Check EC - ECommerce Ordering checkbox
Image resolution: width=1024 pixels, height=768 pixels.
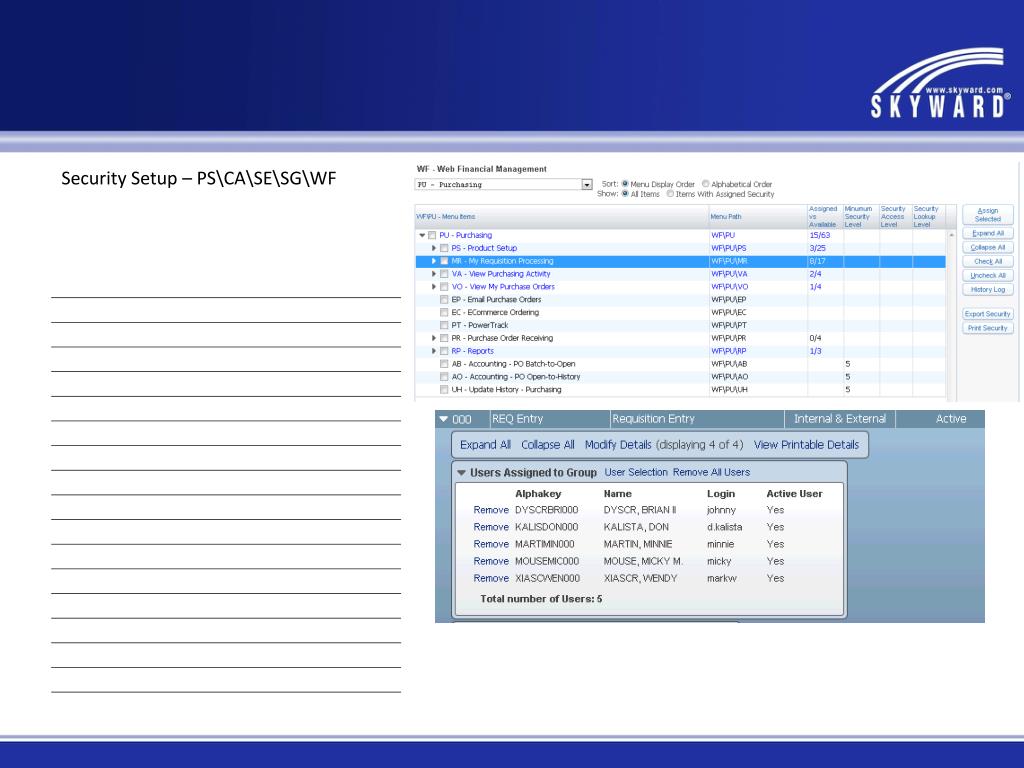coord(444,313)
